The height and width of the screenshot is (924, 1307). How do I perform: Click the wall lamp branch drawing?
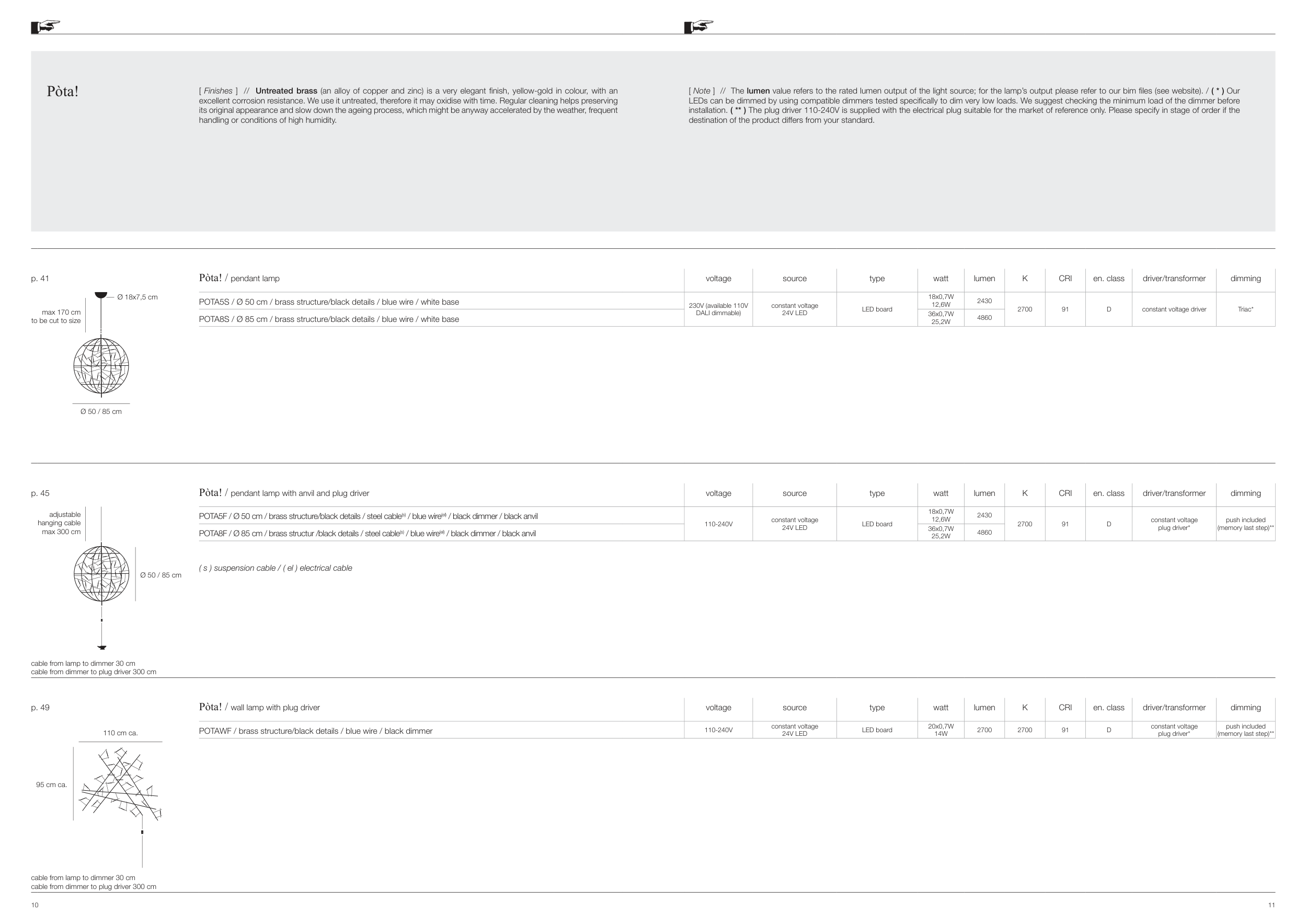(x=120, y=784)
